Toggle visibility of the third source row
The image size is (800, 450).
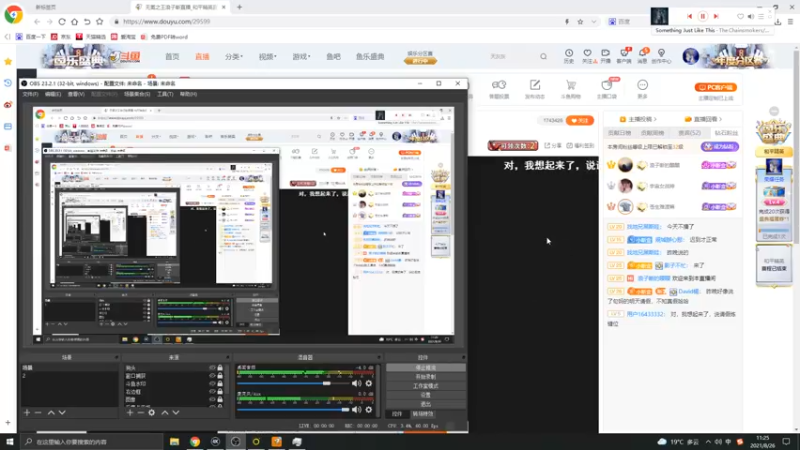point(212,384)
